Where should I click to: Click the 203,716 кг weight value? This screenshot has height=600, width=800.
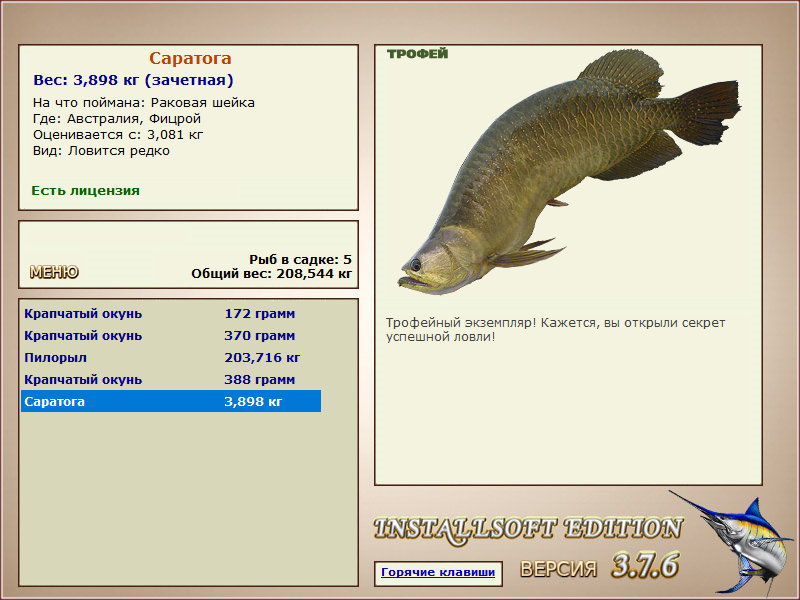point(262,358)
